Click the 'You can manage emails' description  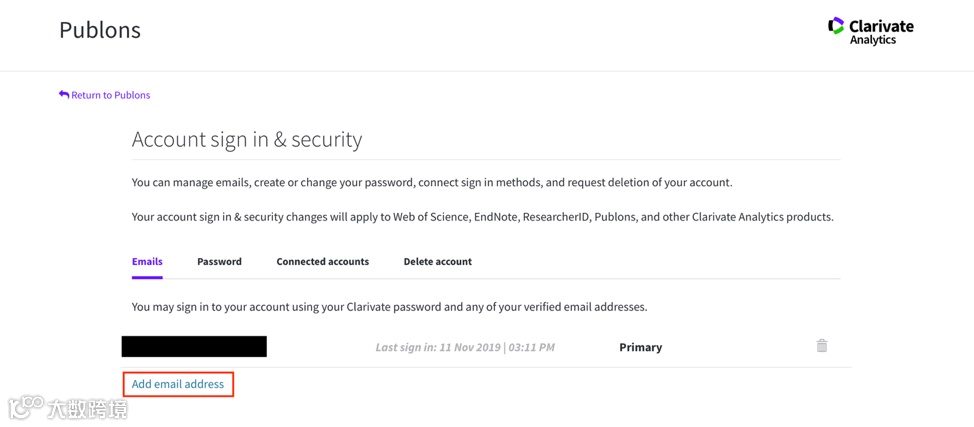(432, 183)
